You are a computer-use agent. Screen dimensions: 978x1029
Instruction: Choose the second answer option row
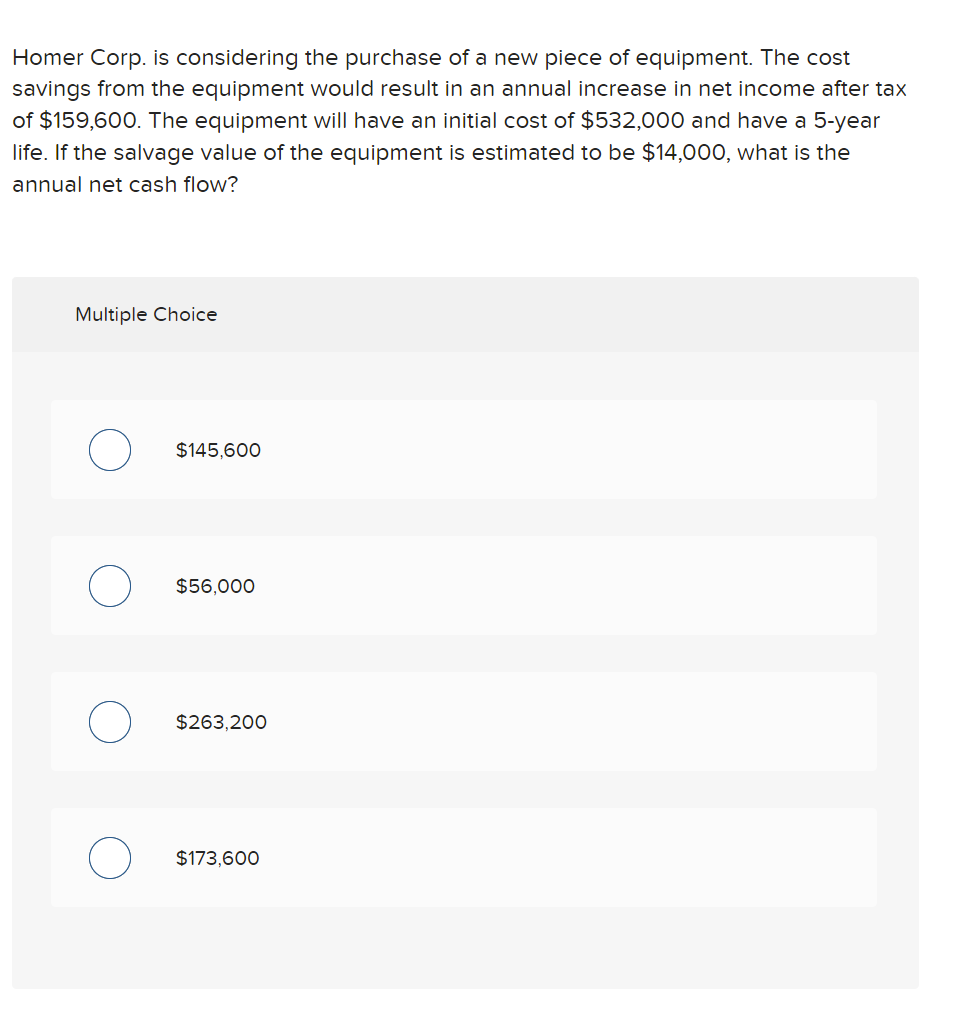464,586
